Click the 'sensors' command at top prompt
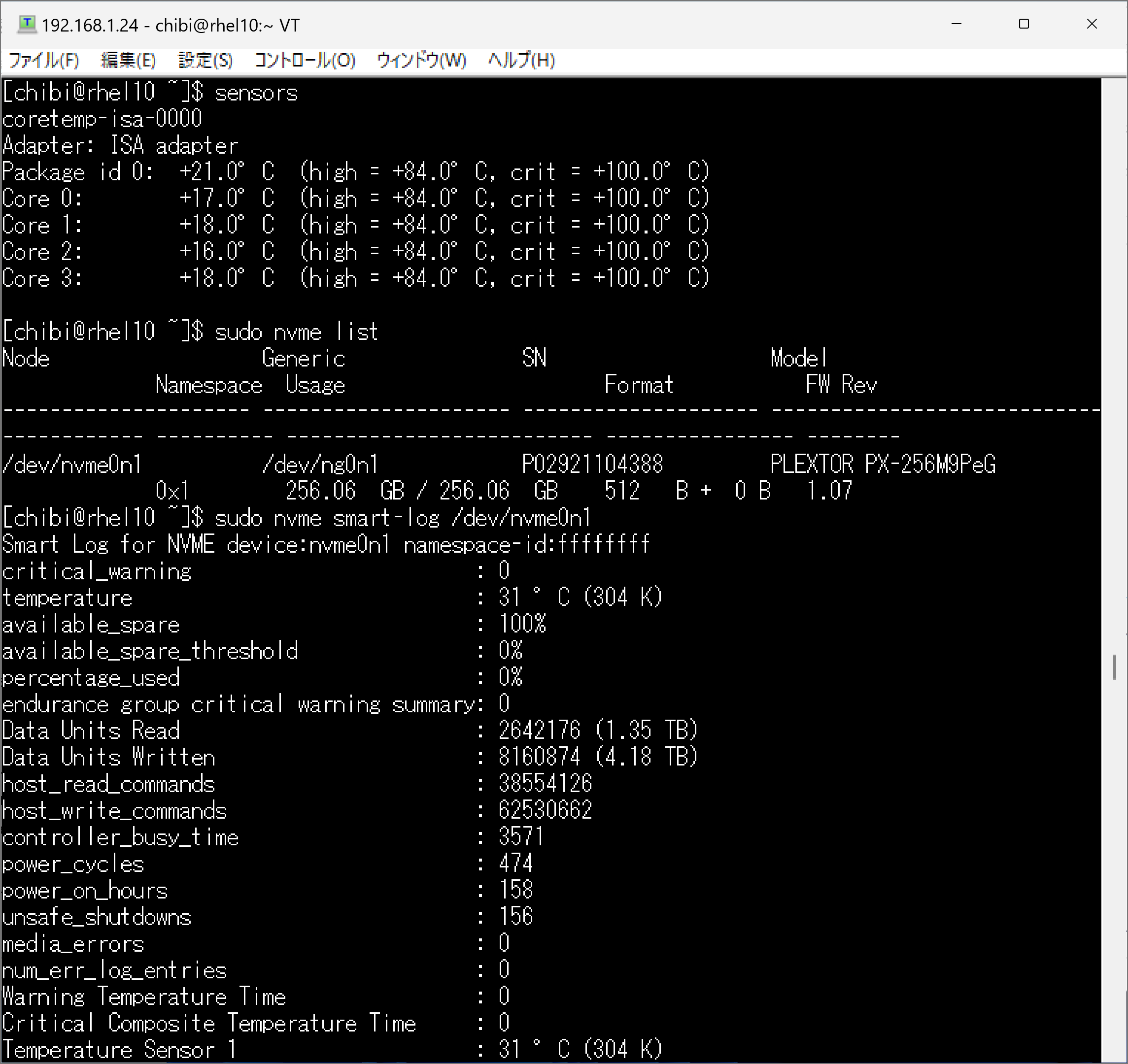 [256, 93]
